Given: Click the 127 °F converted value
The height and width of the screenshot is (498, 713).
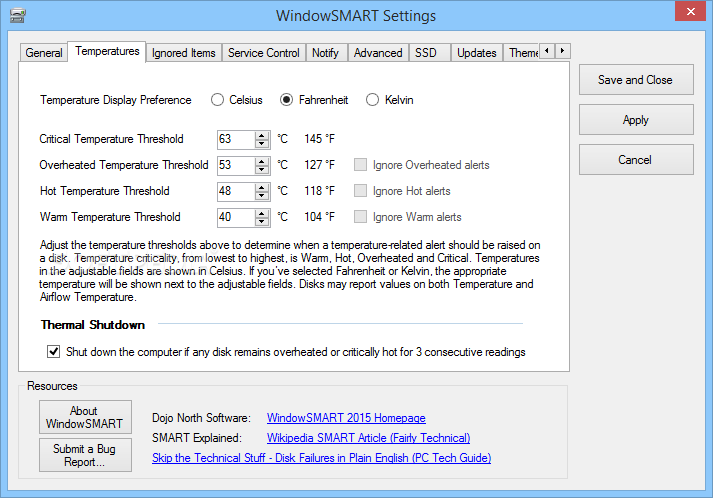Looking at the screenshot, I should [x=319, y=165].
